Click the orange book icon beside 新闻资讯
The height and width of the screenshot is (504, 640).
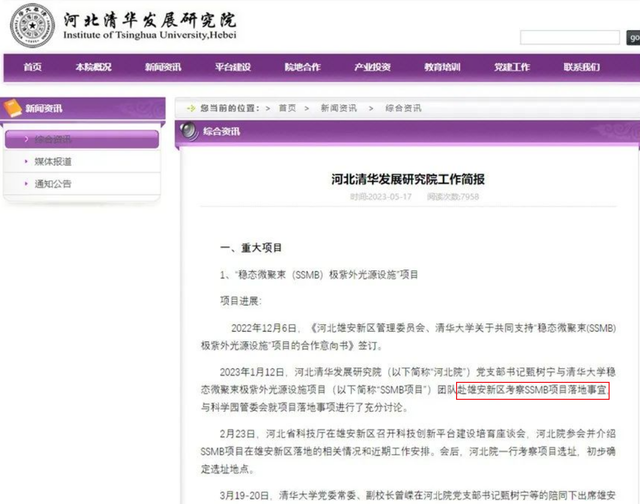(12, 108)
